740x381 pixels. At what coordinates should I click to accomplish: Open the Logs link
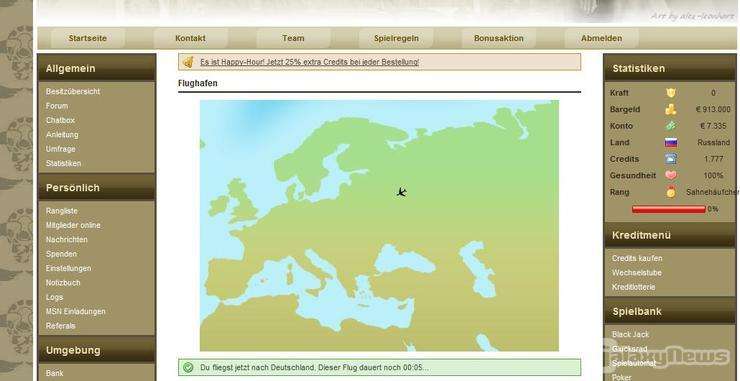coord(54,297)
